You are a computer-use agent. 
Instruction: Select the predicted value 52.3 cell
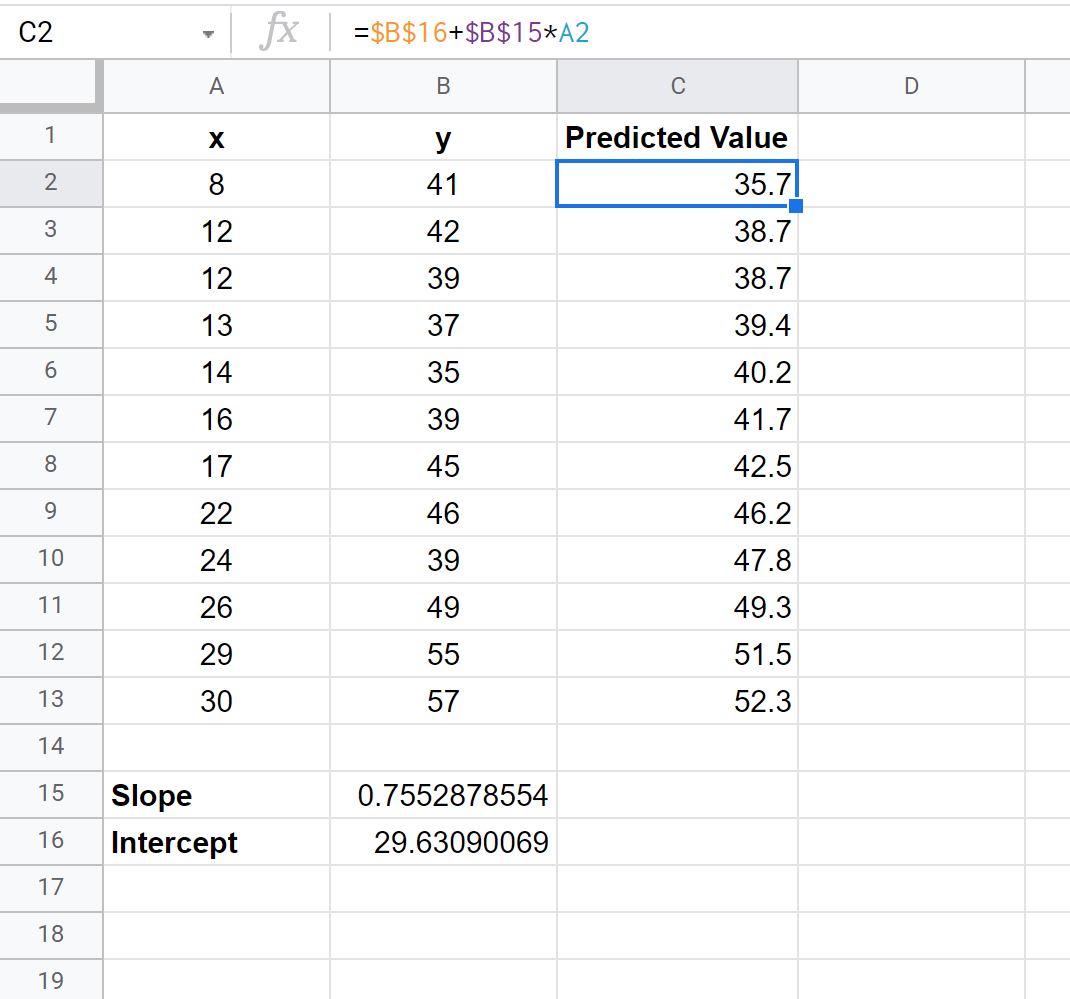678,701
